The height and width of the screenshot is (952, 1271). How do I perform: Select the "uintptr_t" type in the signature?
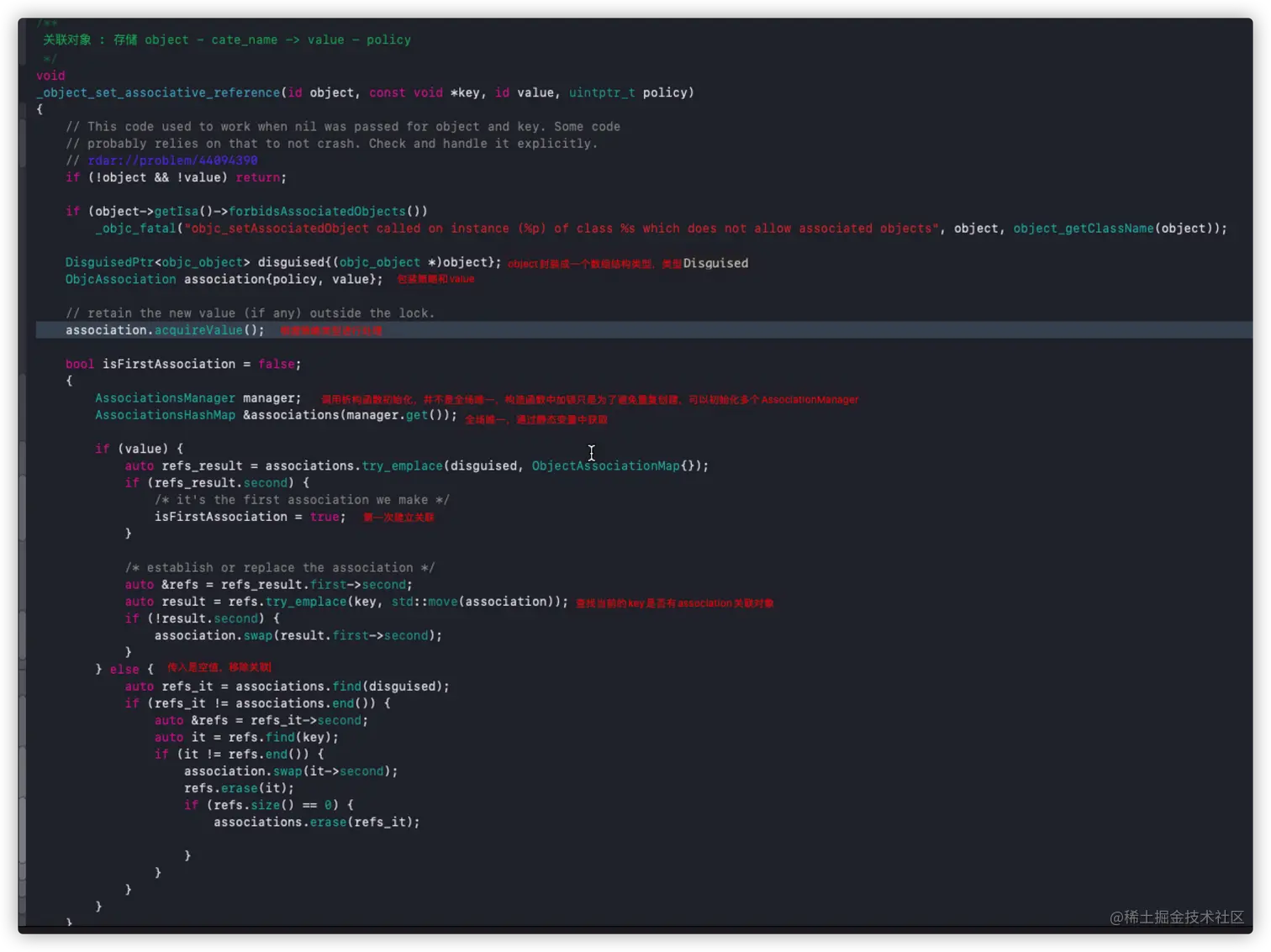(x=602, y=92)
